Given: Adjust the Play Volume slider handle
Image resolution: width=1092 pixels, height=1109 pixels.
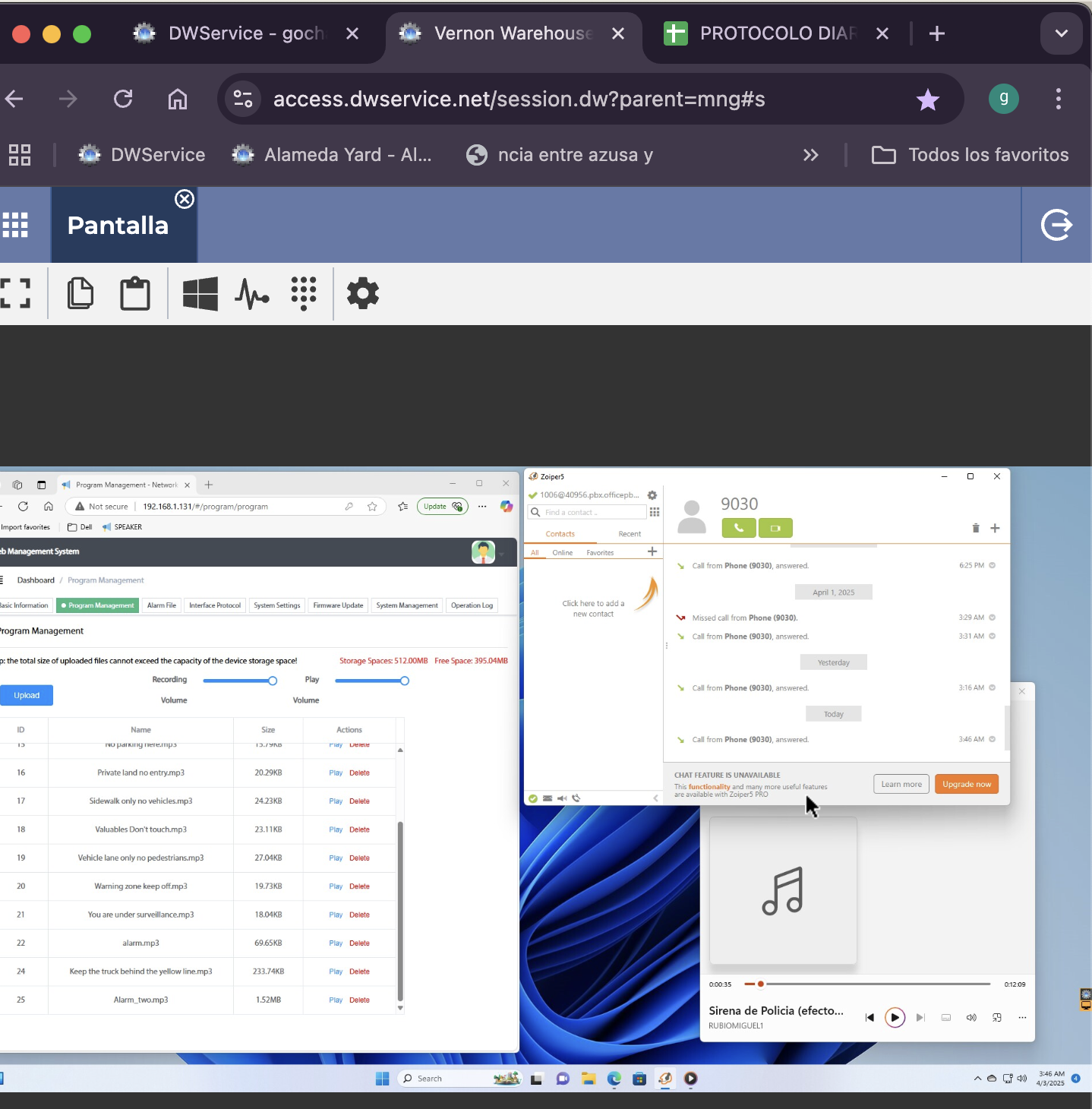Looking at the screenshot, I should (x=405, y=681).
